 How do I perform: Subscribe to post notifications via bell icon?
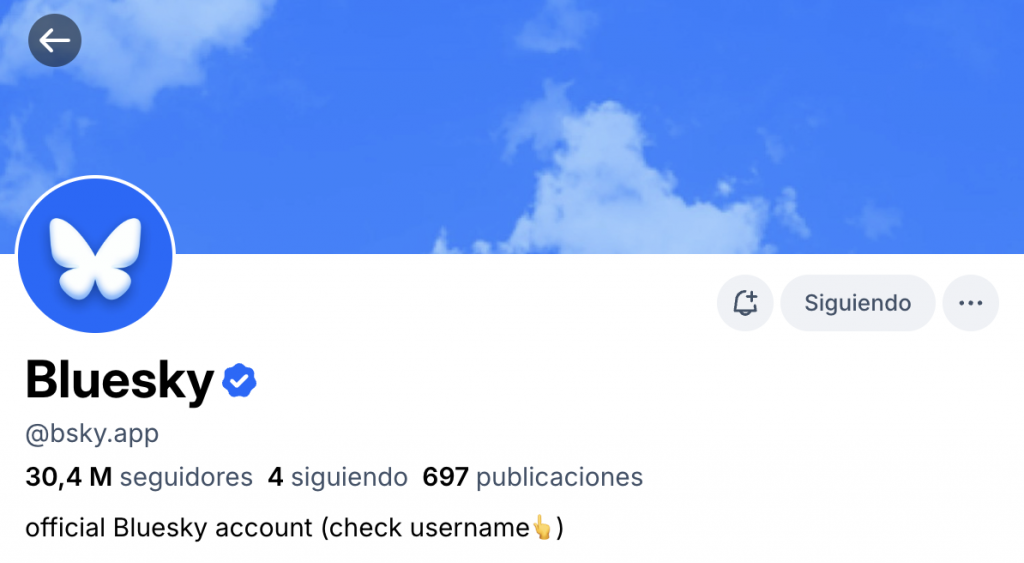pyautogui.click(x=745, y=303)
